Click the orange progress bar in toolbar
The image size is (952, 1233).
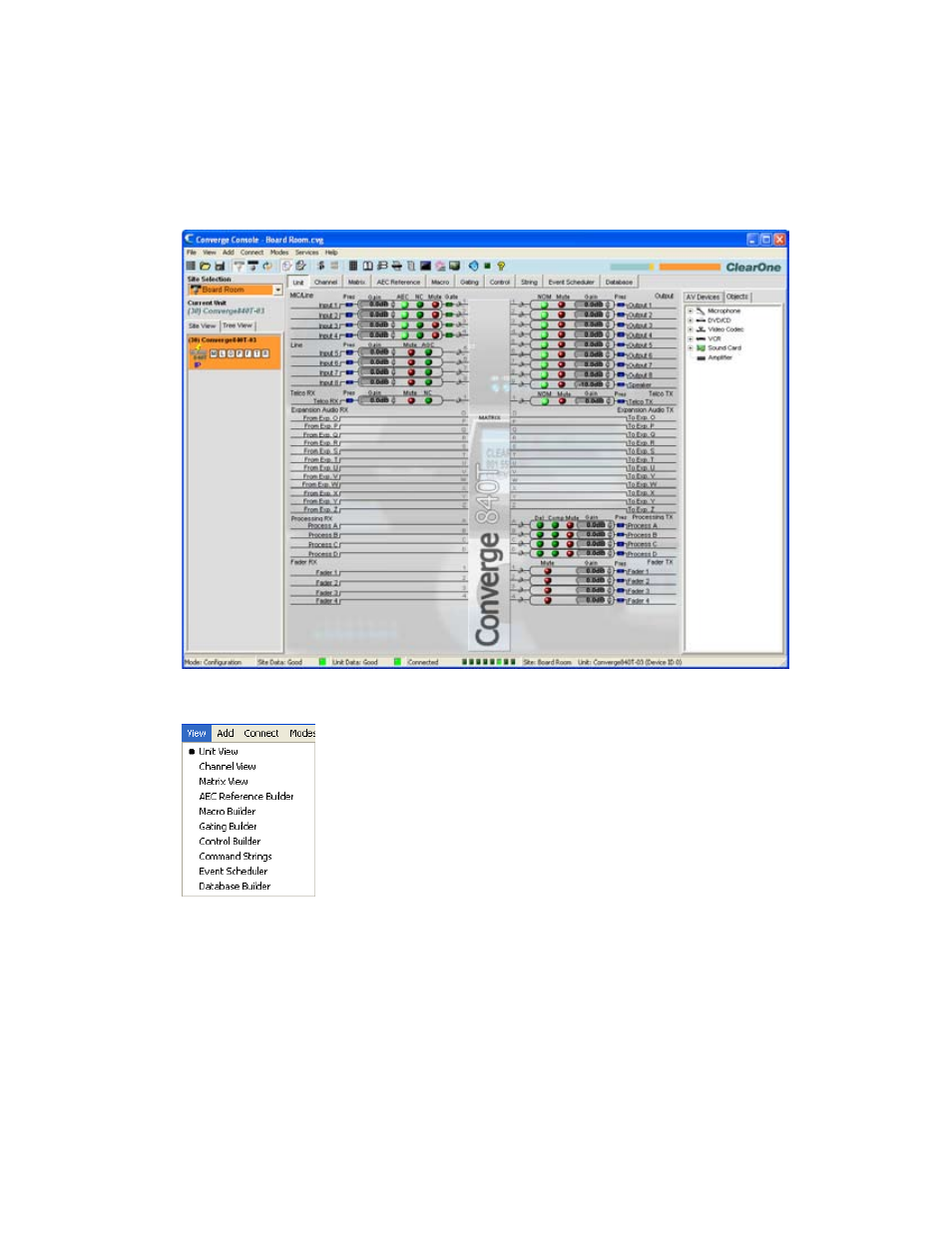[x=690, y=267]
